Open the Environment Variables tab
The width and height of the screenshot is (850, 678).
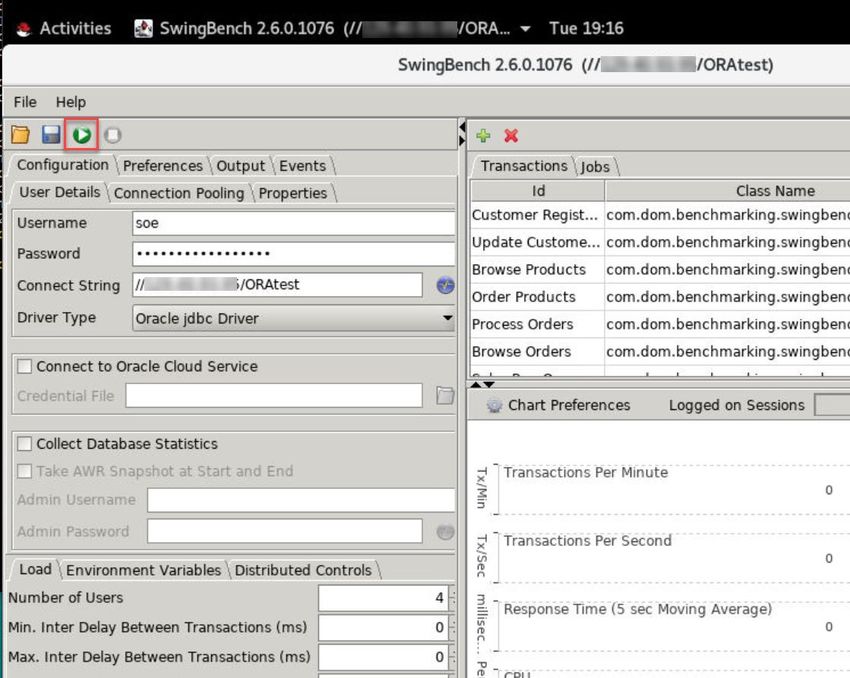pos(144,570)
